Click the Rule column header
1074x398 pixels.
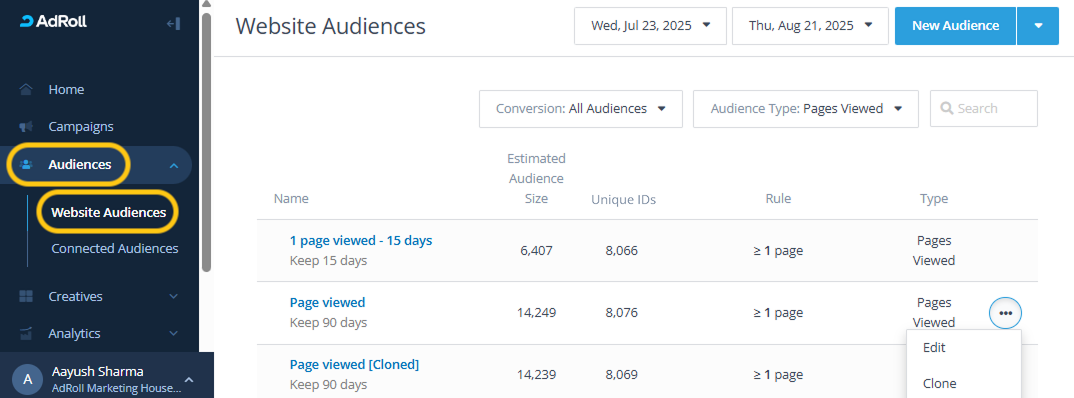778,199
